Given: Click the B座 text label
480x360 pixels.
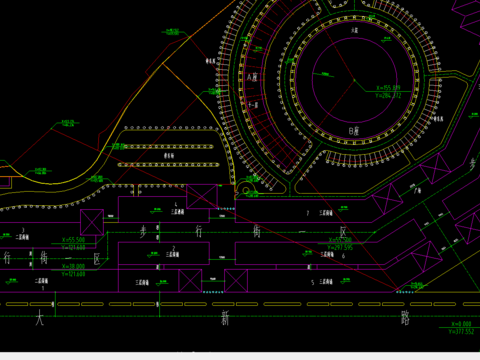Looking at the screenshot, I should coord(354,131).
